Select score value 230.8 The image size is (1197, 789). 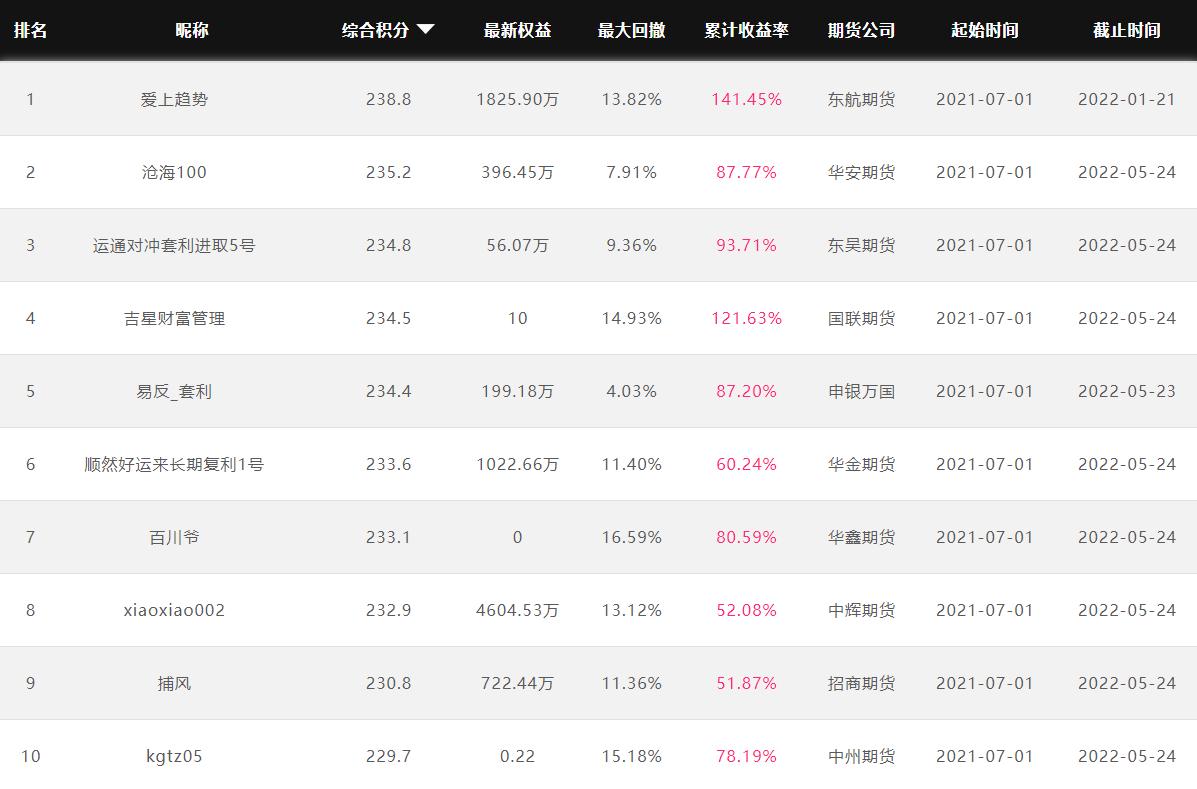(389, 684)
